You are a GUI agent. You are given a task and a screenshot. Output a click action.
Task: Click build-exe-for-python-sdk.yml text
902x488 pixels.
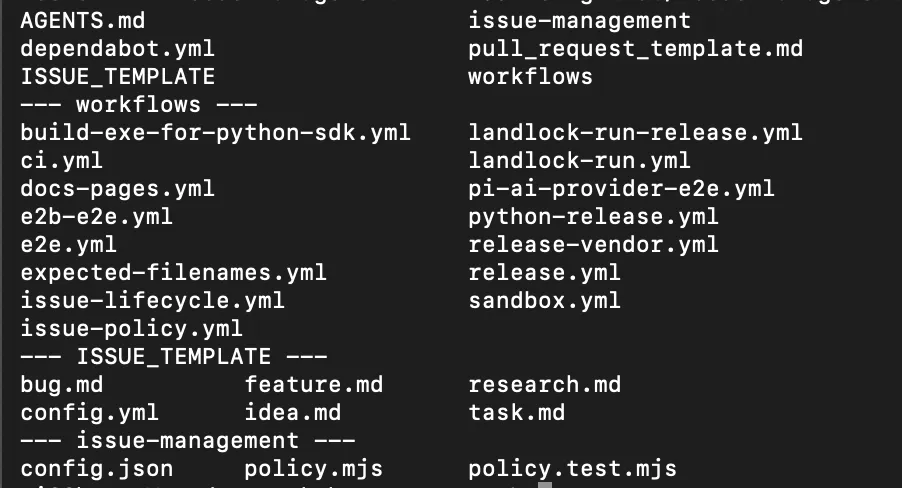tap(216, 133)
